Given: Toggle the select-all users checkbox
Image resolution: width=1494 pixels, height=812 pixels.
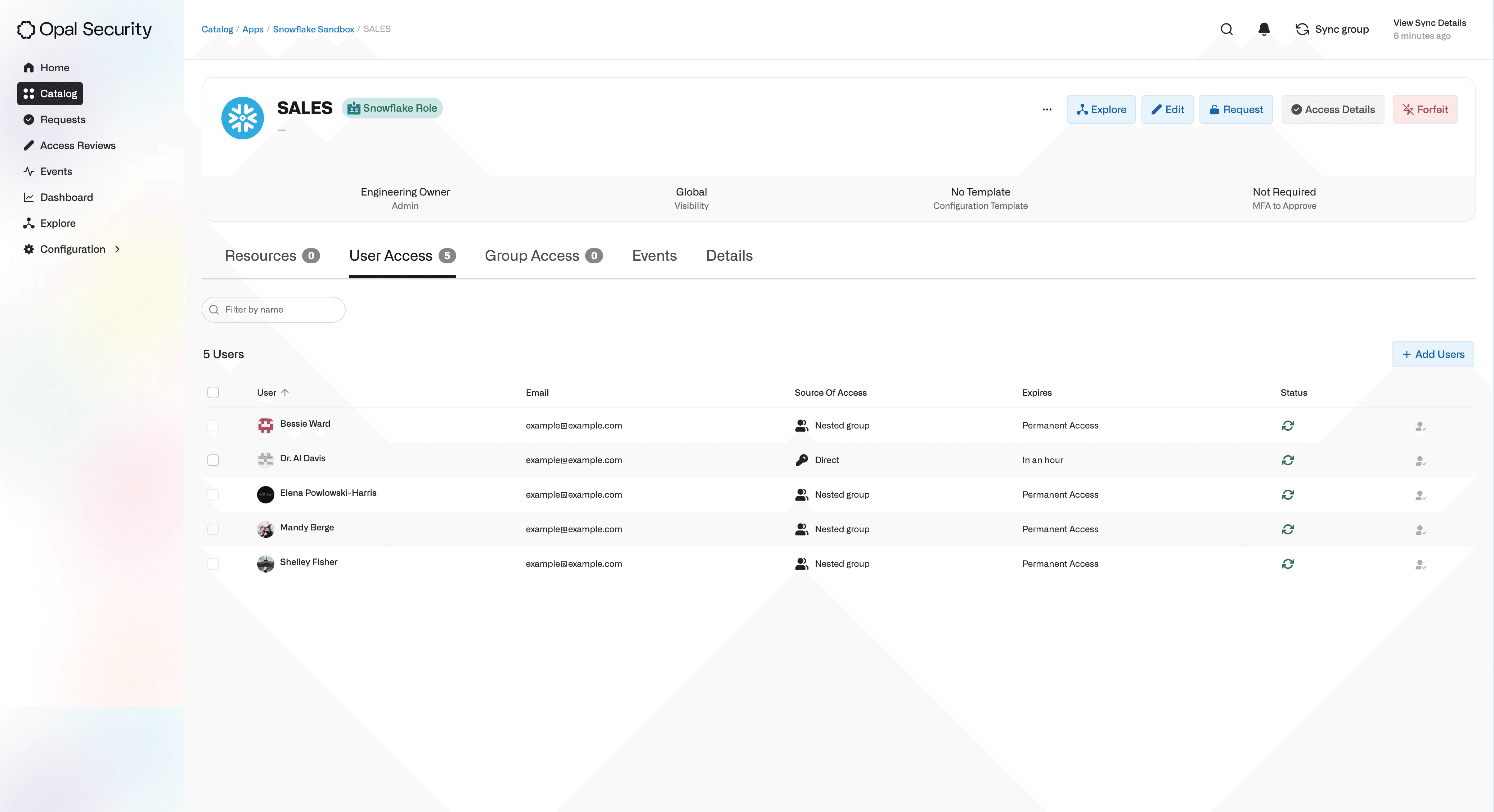Looking at the screenshot, I should pyautogui.click(x=213, y=392).
